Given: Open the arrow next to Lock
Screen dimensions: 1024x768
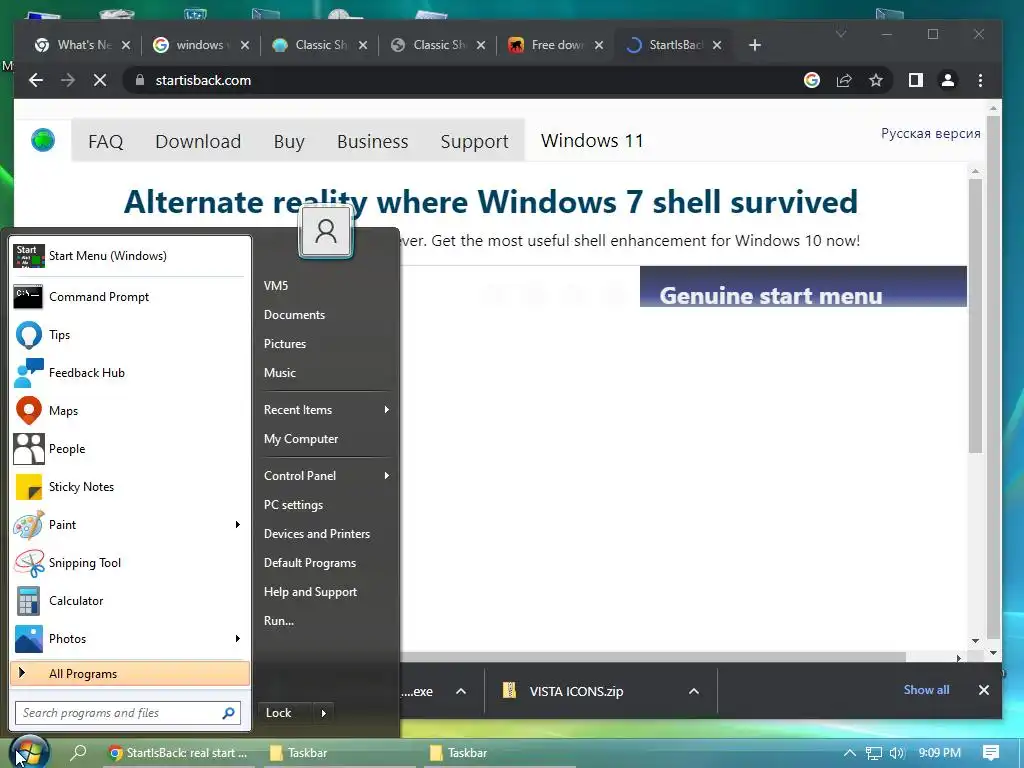Looking at the screenshot, I should point(323,712).
